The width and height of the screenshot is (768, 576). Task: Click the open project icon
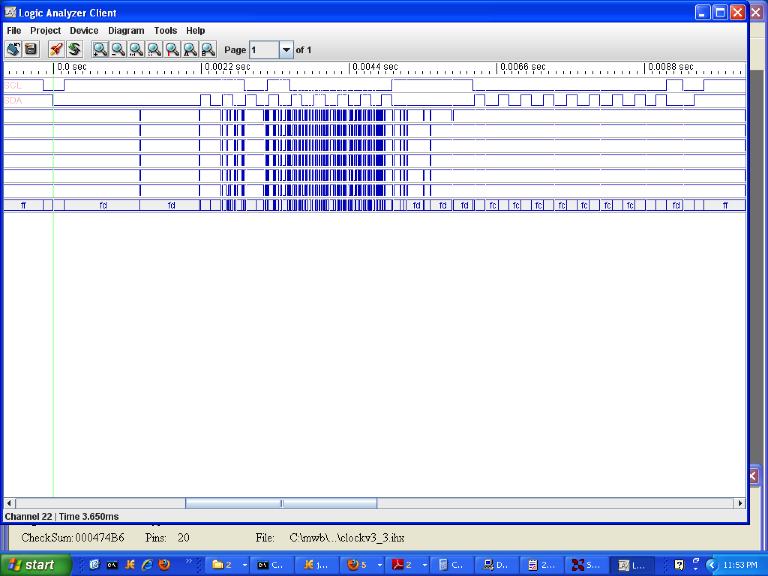(x=13, y=49)
